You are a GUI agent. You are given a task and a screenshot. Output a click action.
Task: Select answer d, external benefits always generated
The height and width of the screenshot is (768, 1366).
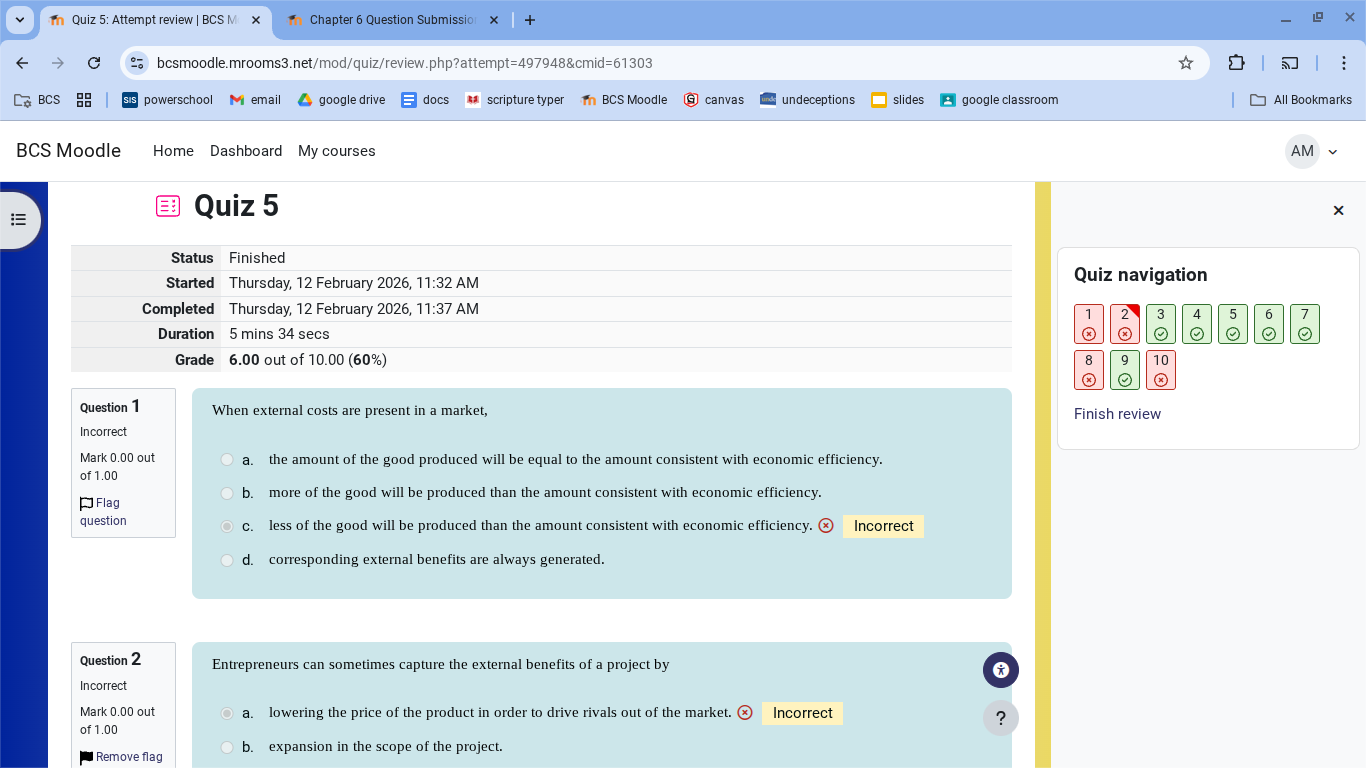click(227, 560)
